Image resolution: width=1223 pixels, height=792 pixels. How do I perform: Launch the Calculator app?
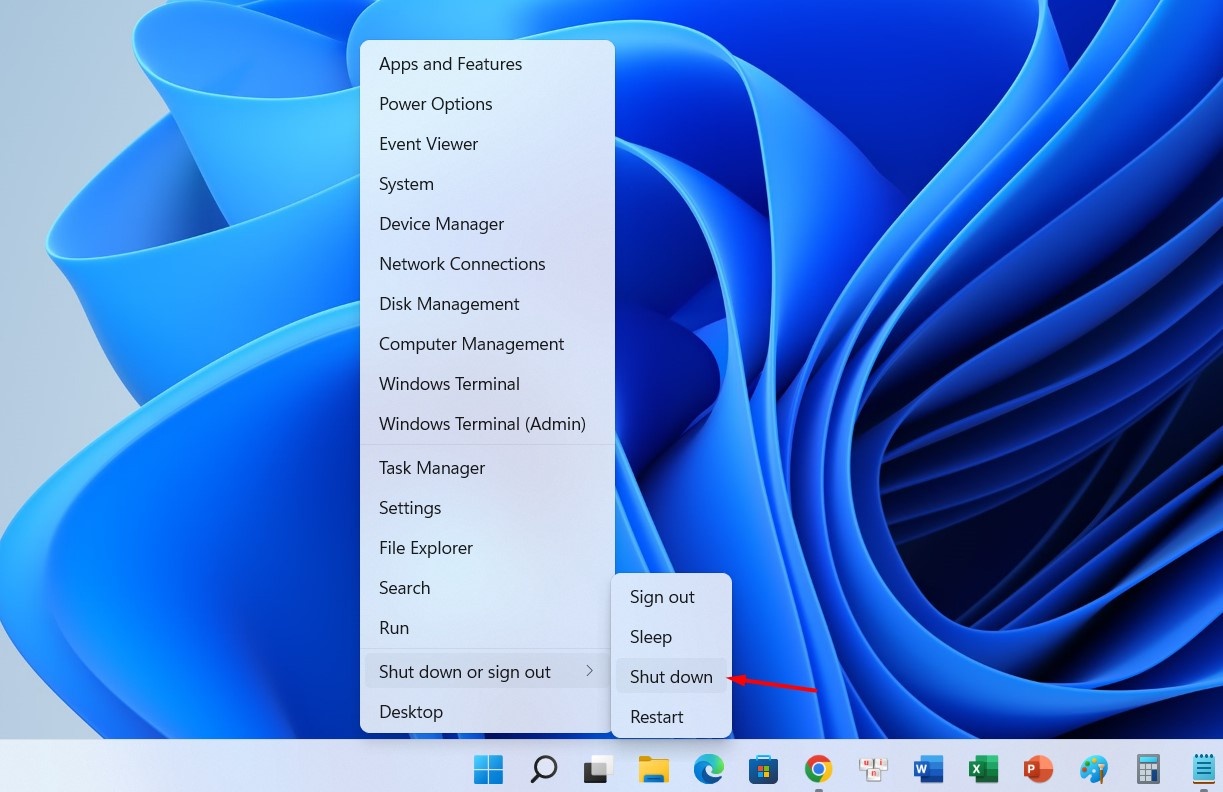[1148, 769]
